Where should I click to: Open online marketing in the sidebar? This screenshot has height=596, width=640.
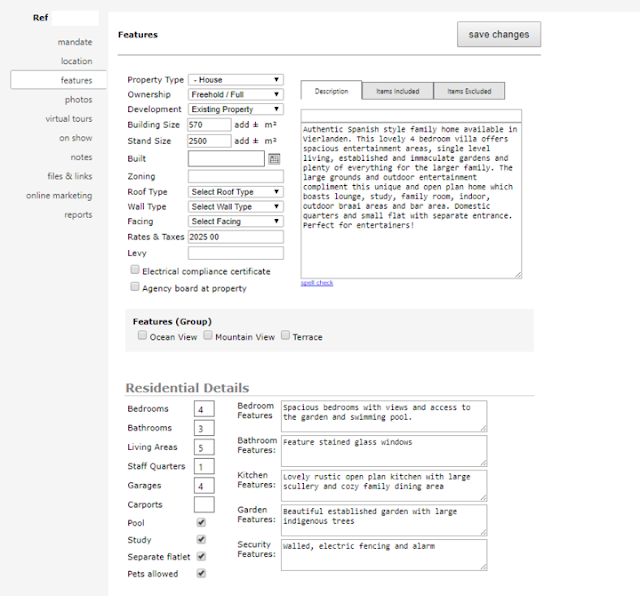point(59,196)
